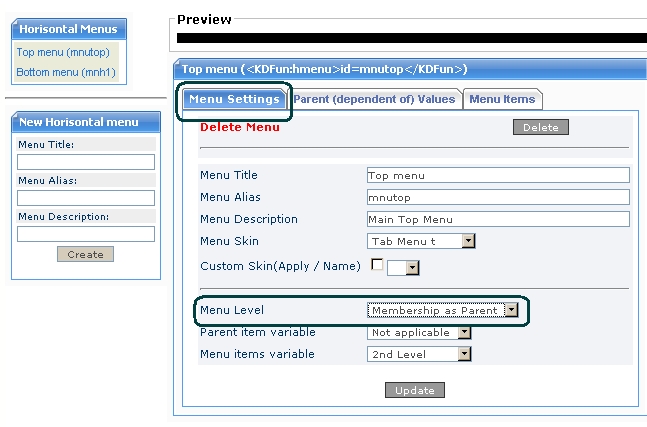Edit the Menu Alias field containing mnutop
647x427 pixels.
coord(498,197)
